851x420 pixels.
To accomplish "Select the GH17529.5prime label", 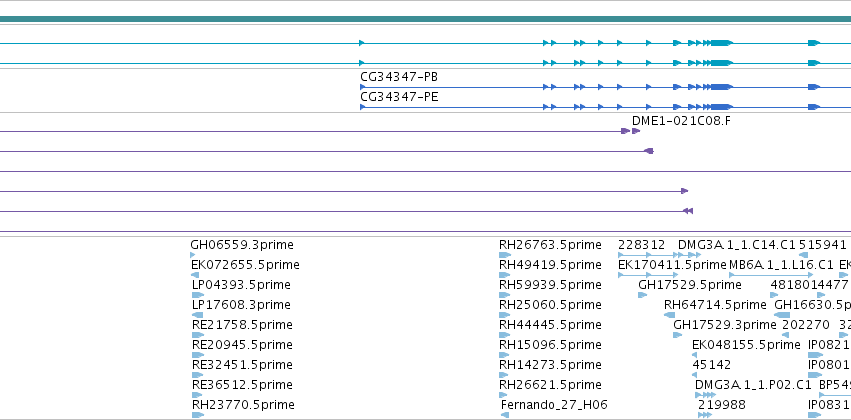I will tap(690, 285).
